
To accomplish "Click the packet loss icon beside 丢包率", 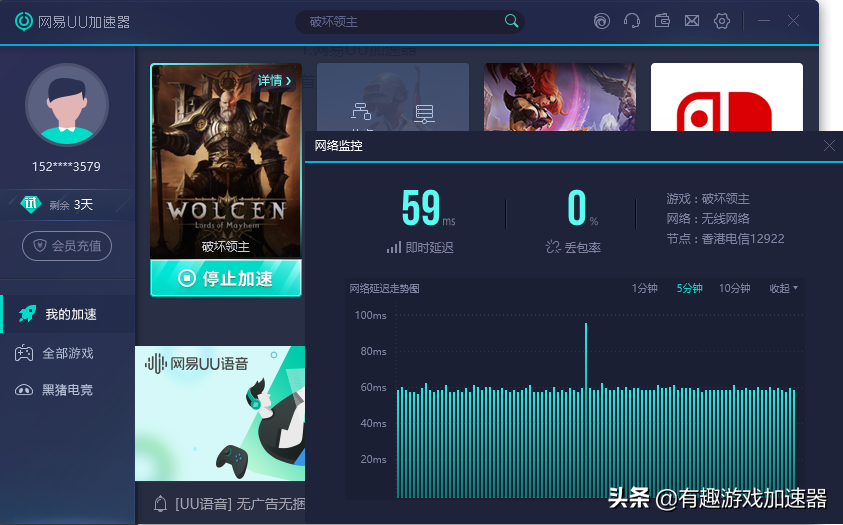I will point(553,247).
